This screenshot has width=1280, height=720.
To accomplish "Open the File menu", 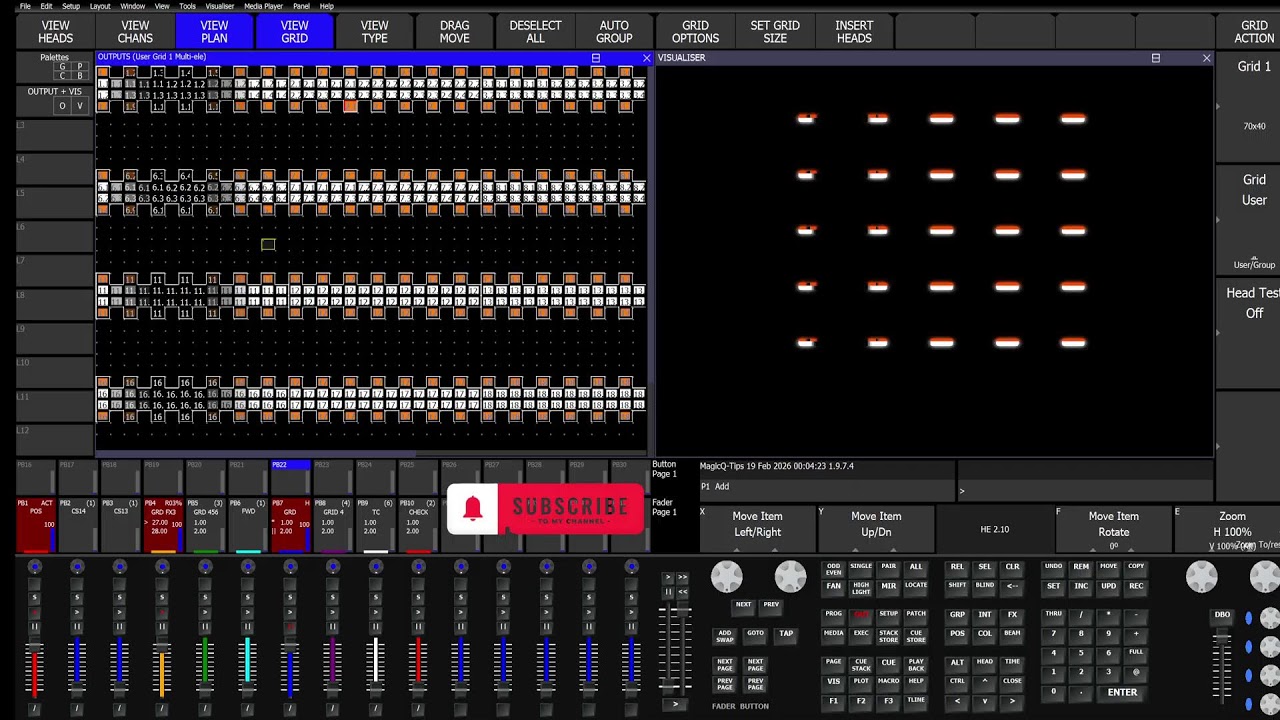I will point(25,6).
